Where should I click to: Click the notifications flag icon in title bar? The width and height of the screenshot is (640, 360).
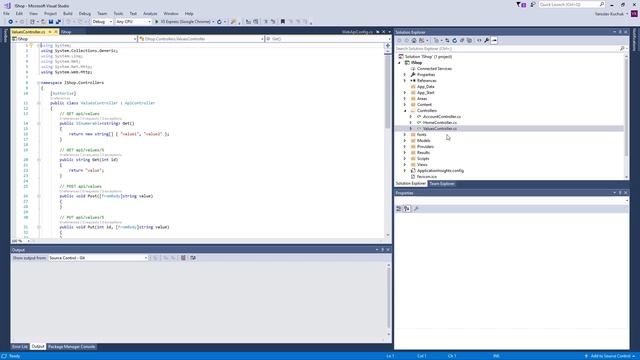[521, 4]
